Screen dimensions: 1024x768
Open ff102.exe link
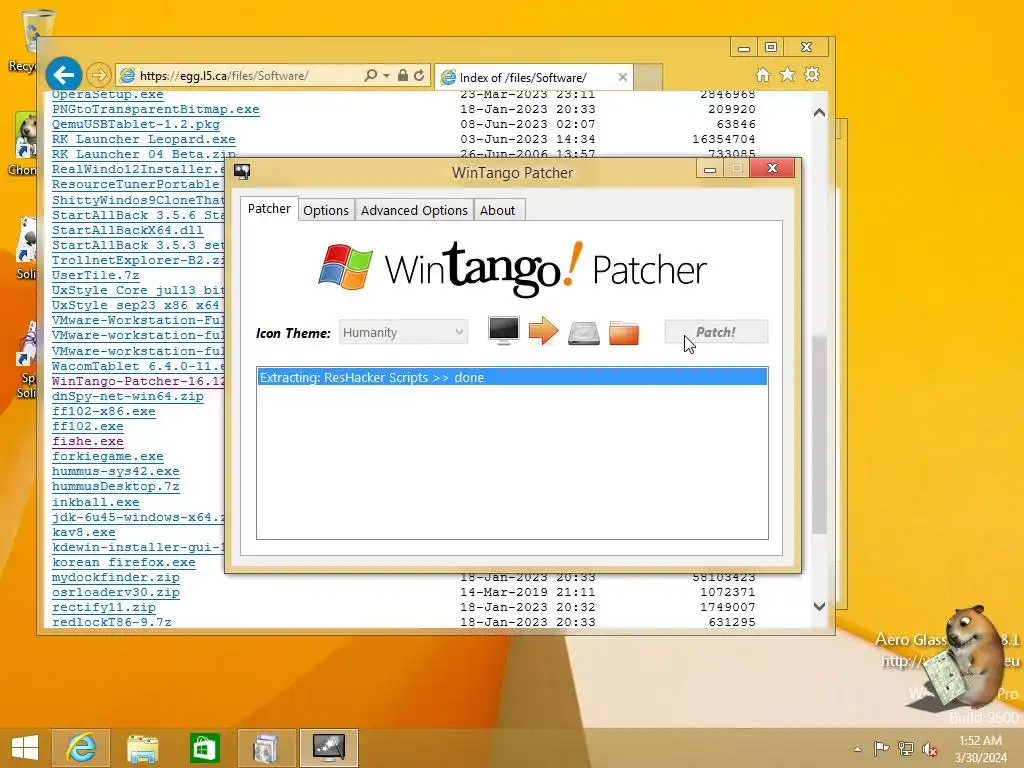tap(88, 426)
